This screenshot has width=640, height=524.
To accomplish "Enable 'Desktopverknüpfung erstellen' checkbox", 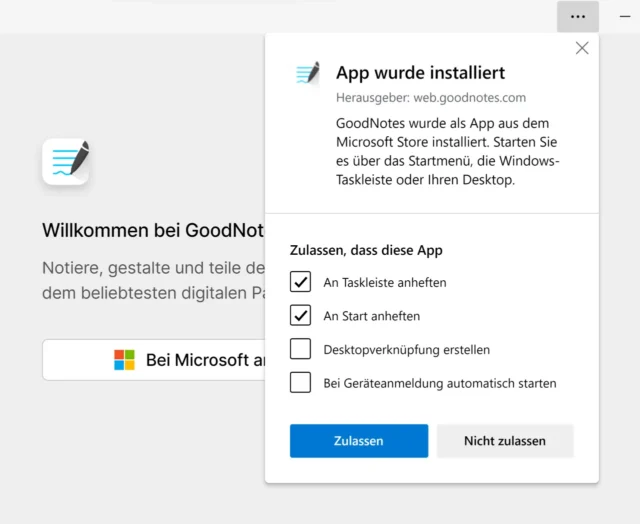I will coord(300,350).
